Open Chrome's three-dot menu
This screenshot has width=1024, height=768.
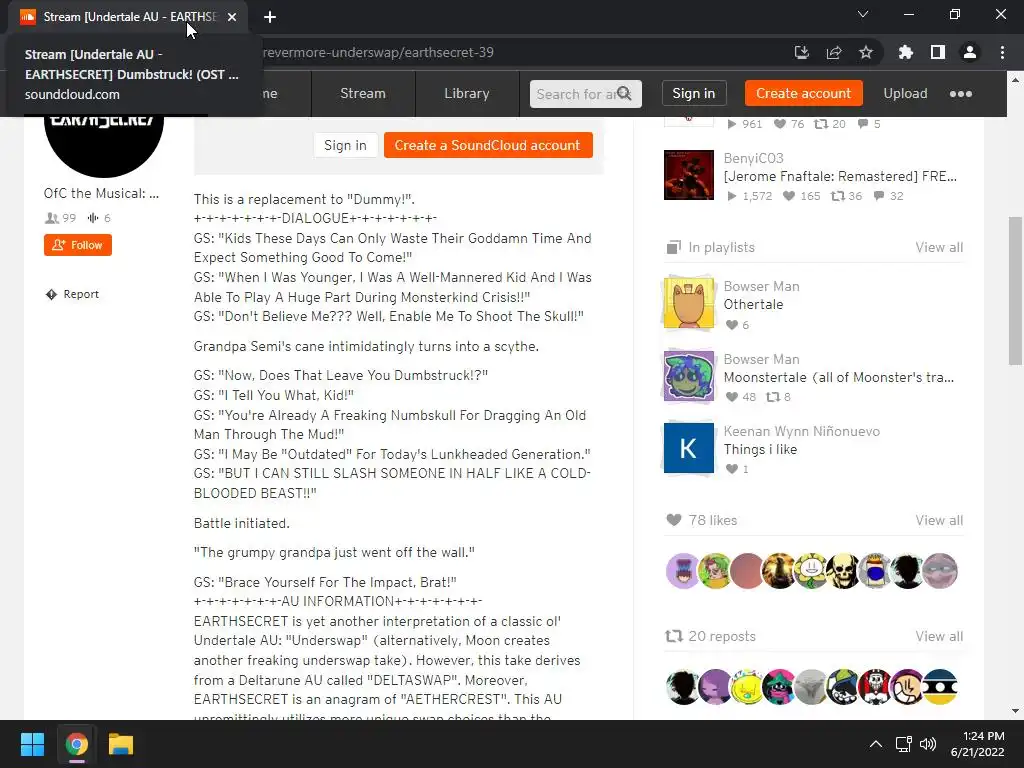[x=1002, y=52]
